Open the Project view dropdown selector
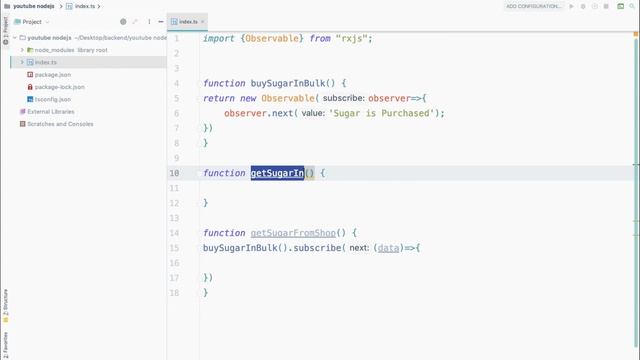The image size is (640, 360). tap(32, 22)
